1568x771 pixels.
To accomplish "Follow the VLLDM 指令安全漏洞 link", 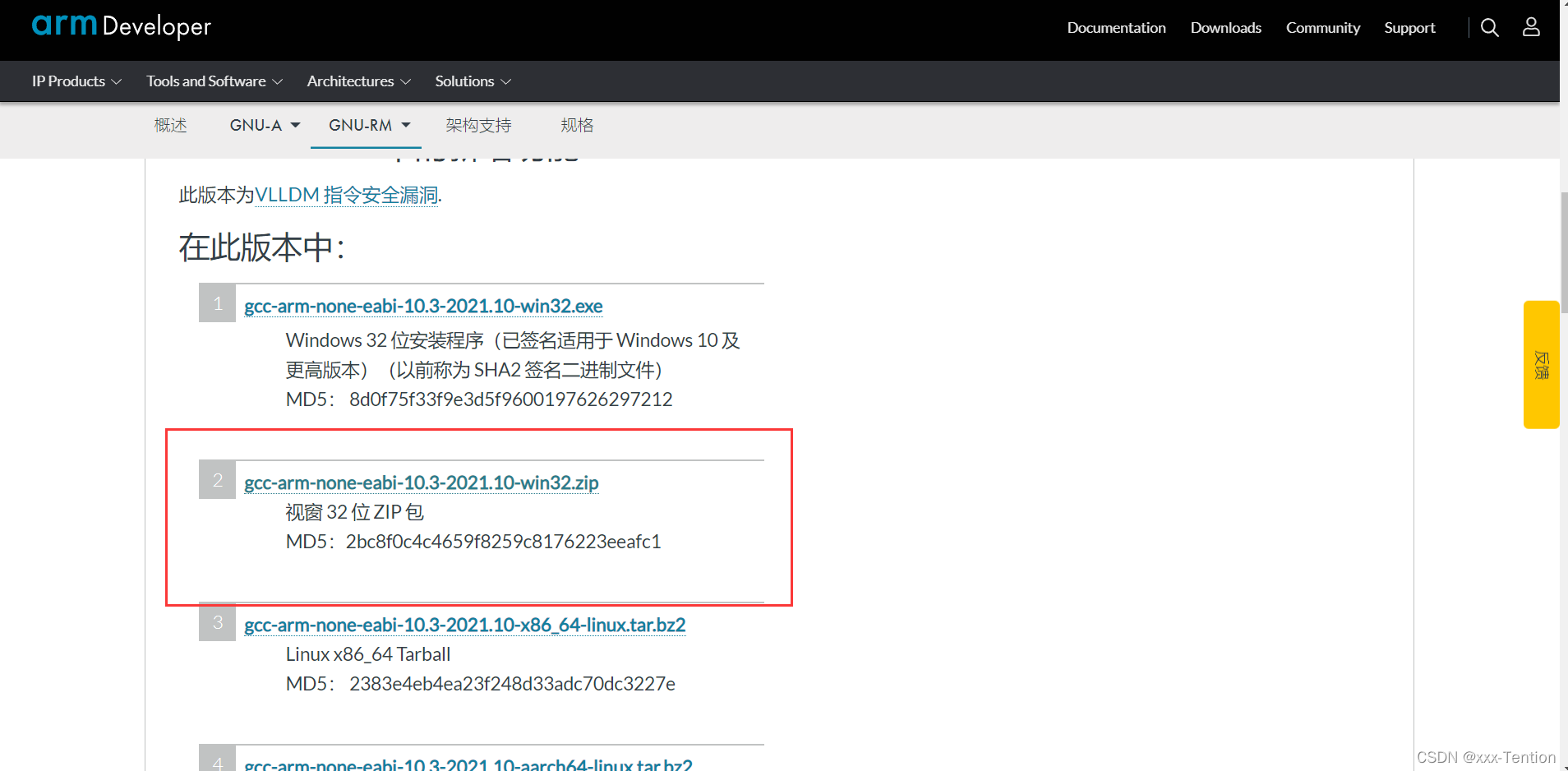I will coord(346,195).
